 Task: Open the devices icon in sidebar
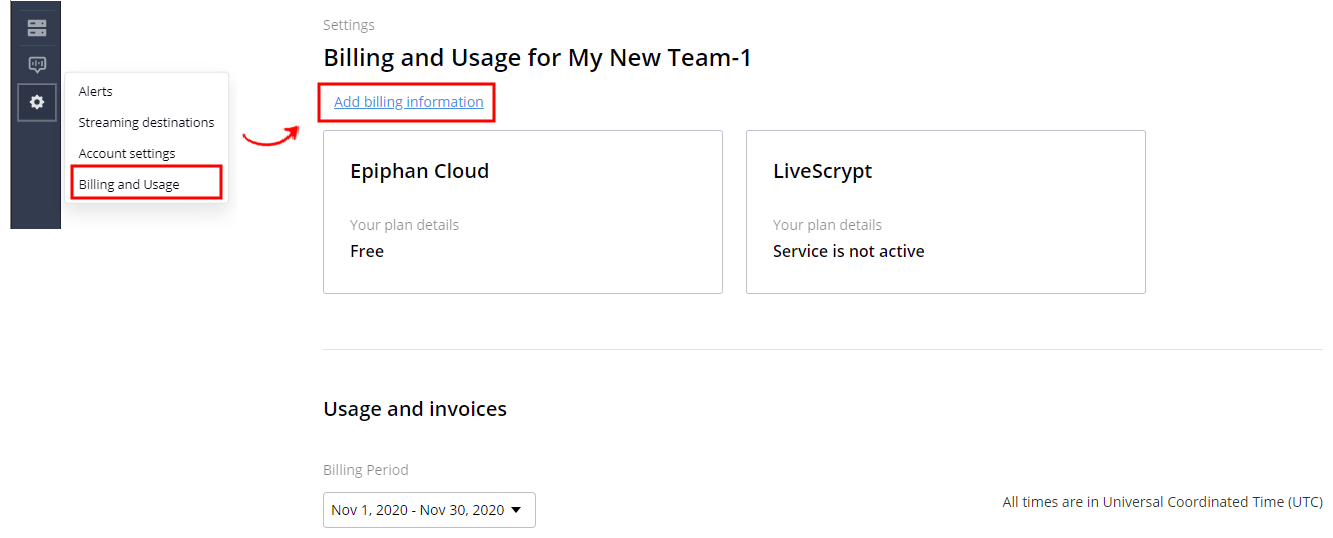tap(37, 28)
